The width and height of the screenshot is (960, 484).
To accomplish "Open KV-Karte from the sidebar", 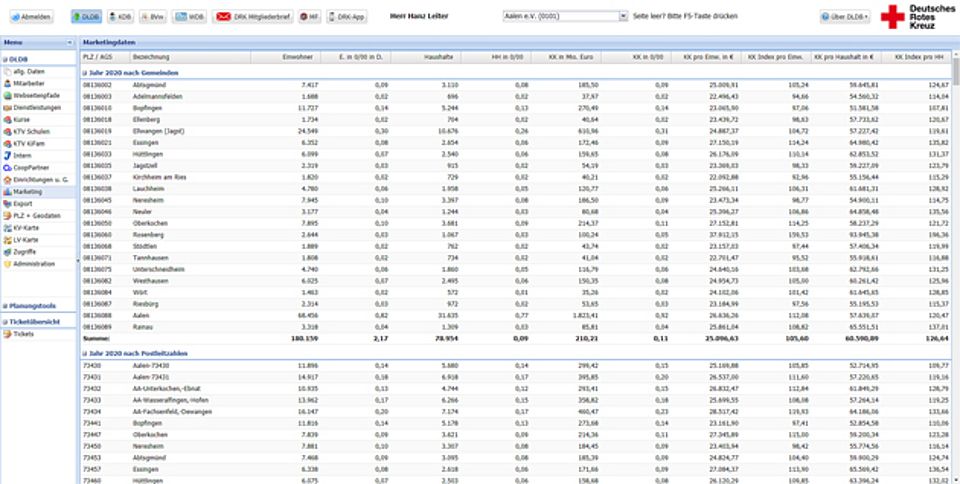I will point(26,227).
